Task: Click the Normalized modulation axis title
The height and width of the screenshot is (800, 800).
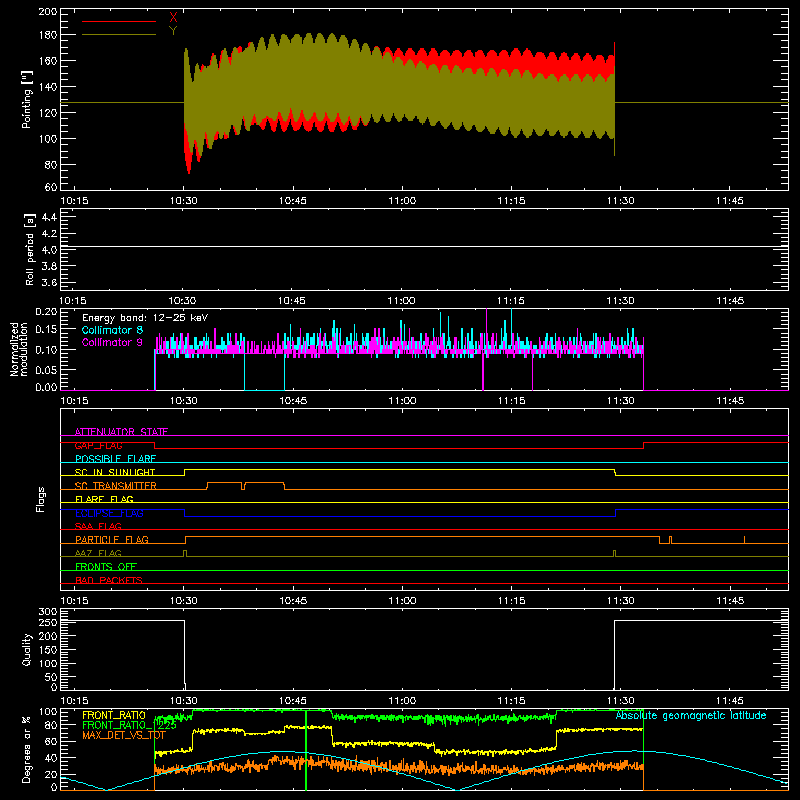Action: pos(19,349)
